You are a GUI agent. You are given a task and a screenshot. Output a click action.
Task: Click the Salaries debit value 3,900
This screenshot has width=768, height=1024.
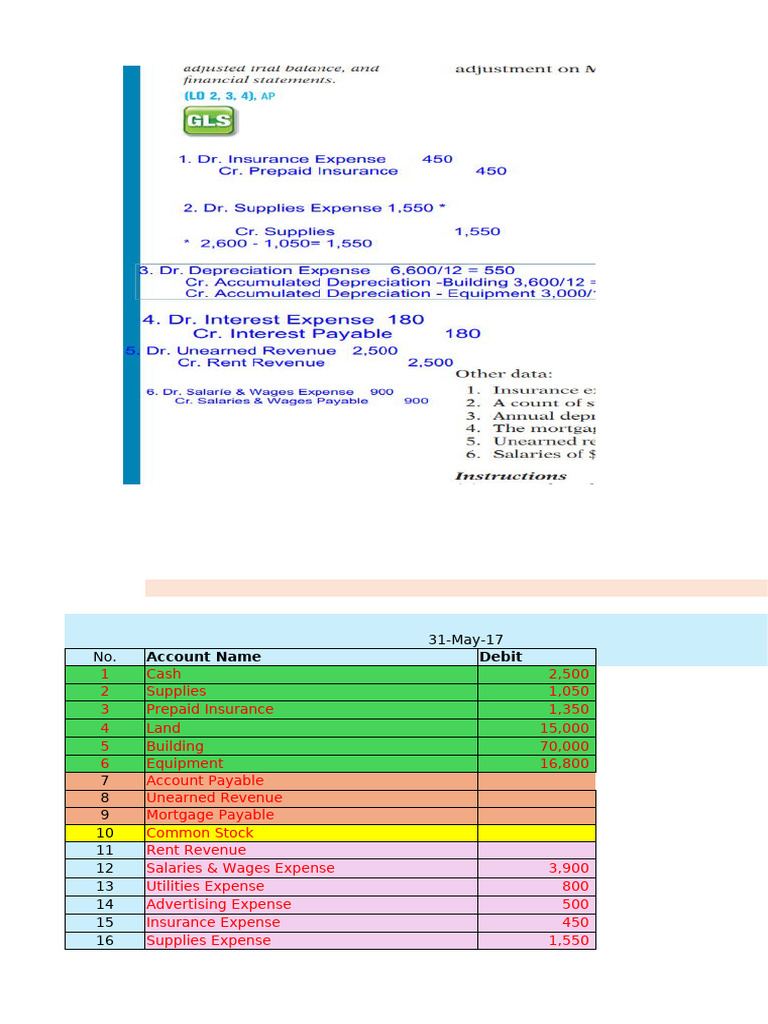[537, 869]
